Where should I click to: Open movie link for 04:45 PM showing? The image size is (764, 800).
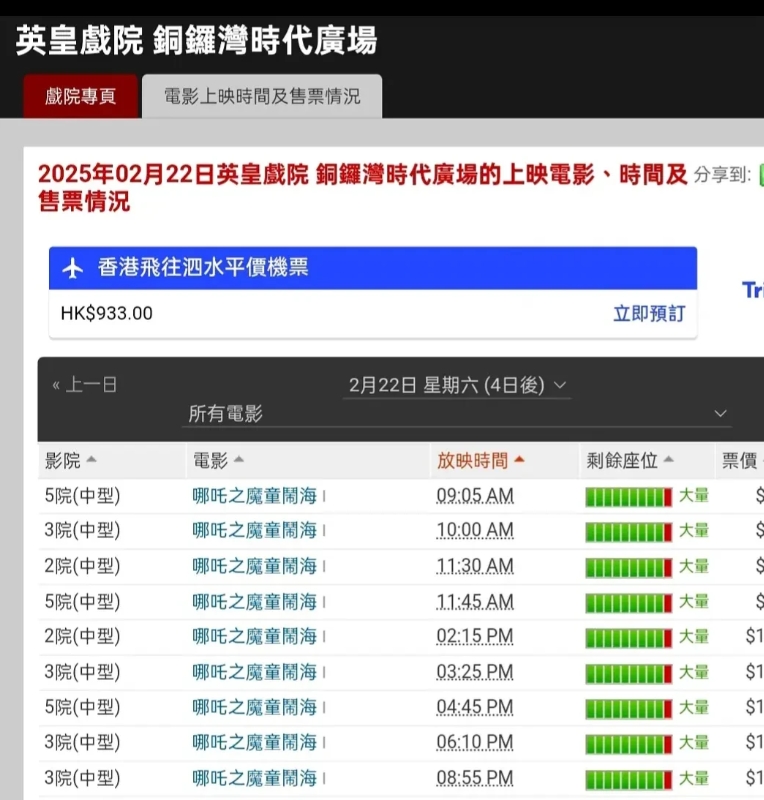pos(255,708)
